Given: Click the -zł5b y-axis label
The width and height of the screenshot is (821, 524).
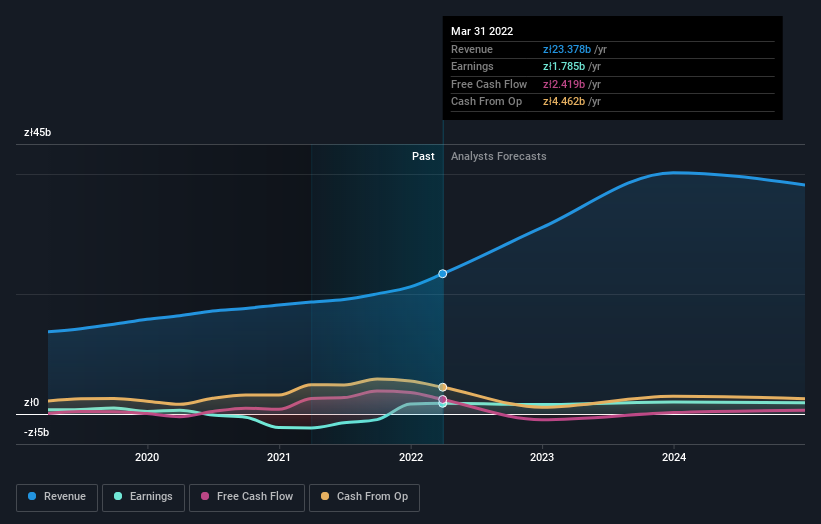Looking at the screenshot, I should 37,432.
